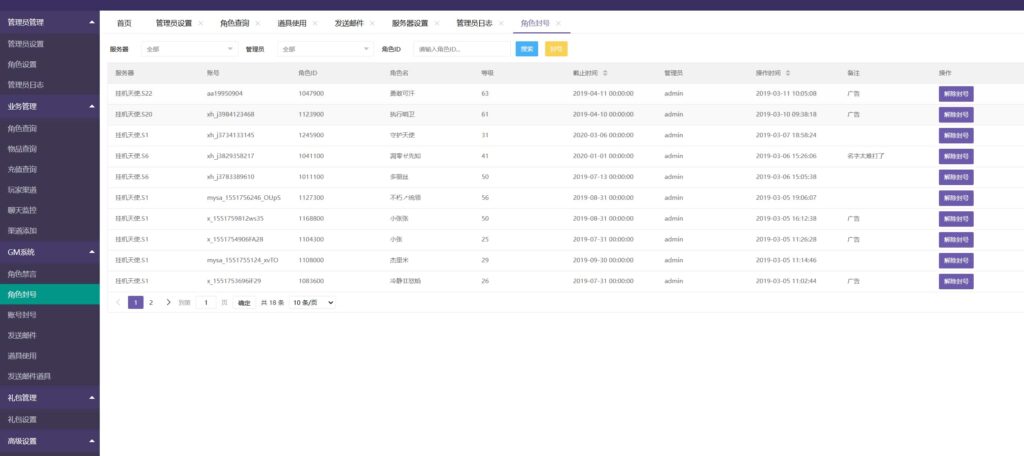Collapse the 管理员管理 sidebar section

coord(92,22)
